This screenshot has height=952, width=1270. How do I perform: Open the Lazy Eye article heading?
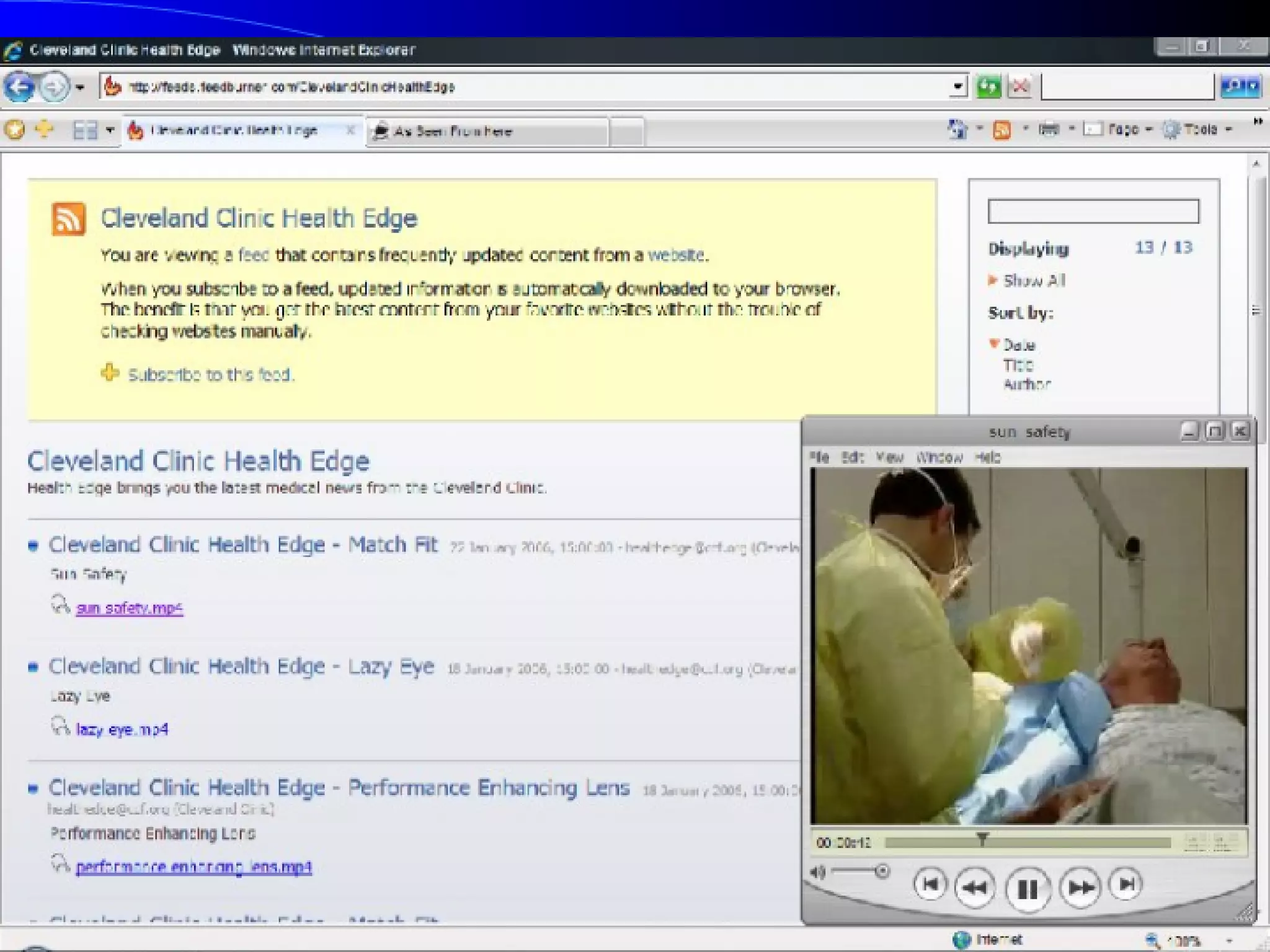point(241,666)
